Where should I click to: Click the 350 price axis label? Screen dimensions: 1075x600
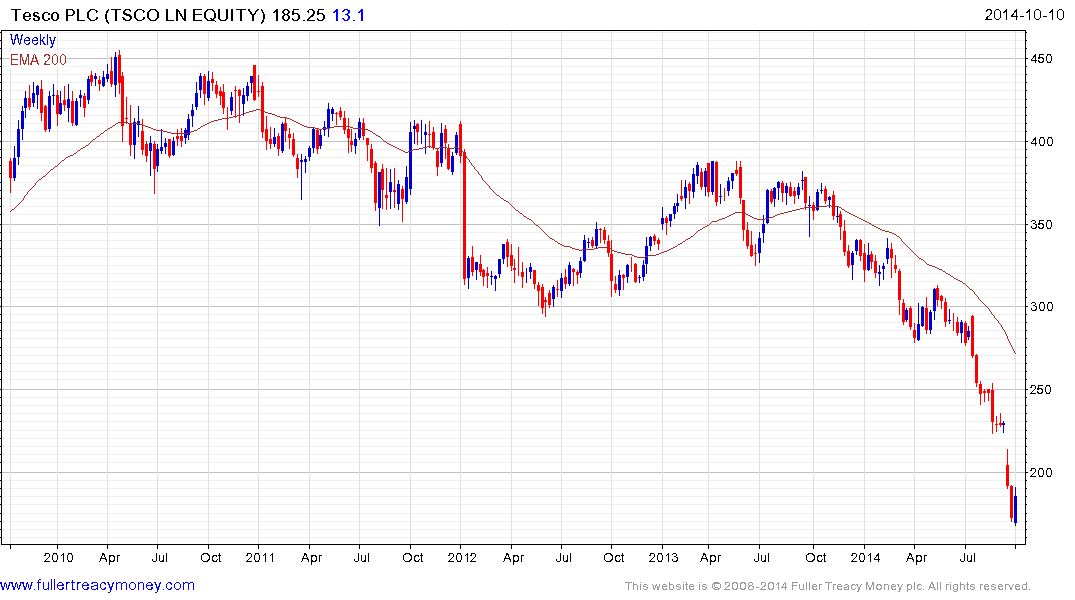pos(1042,224)
